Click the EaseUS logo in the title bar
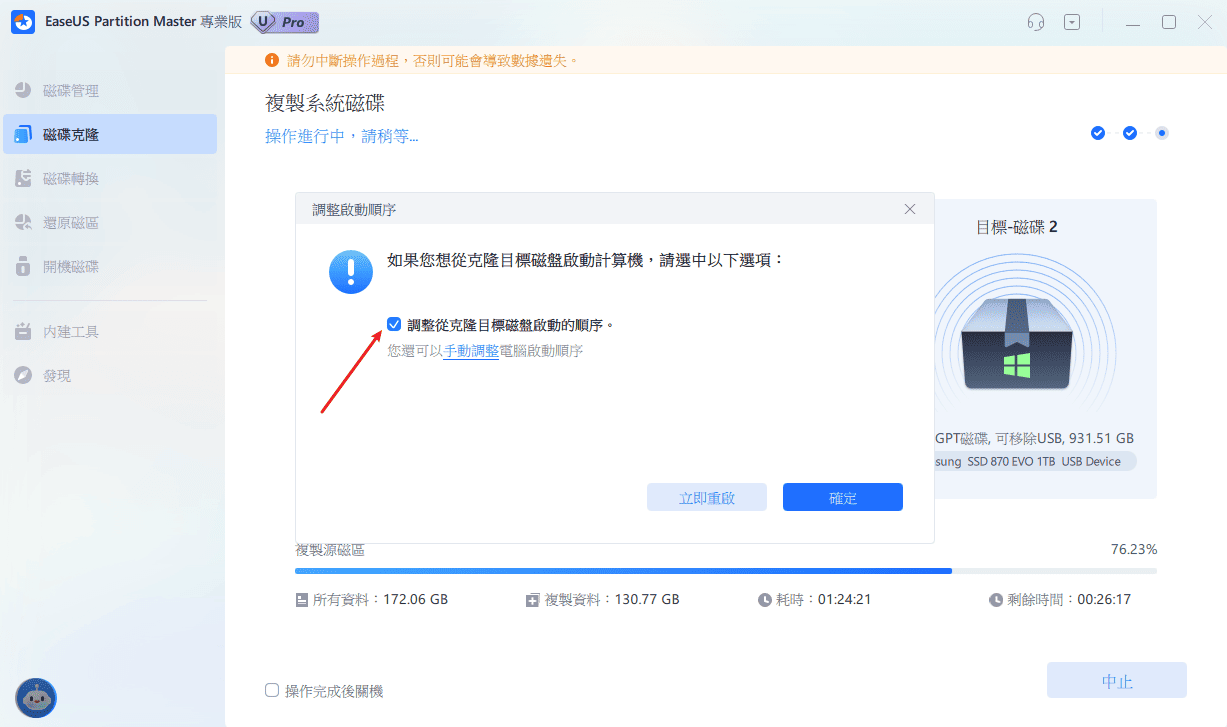Viewport: 1227px width, 727px height. [x=22, y=21]
